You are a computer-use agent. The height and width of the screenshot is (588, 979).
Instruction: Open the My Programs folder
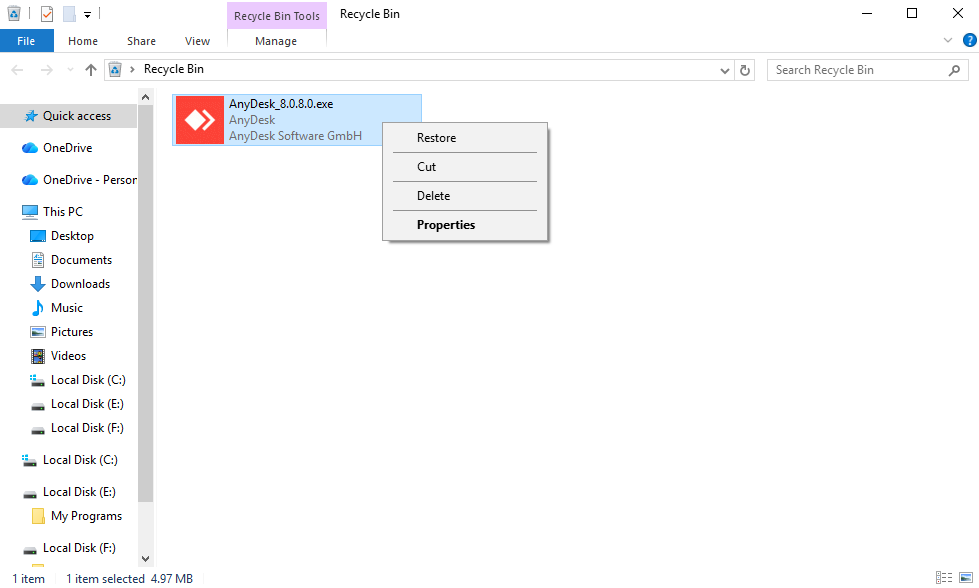[86, 516]
